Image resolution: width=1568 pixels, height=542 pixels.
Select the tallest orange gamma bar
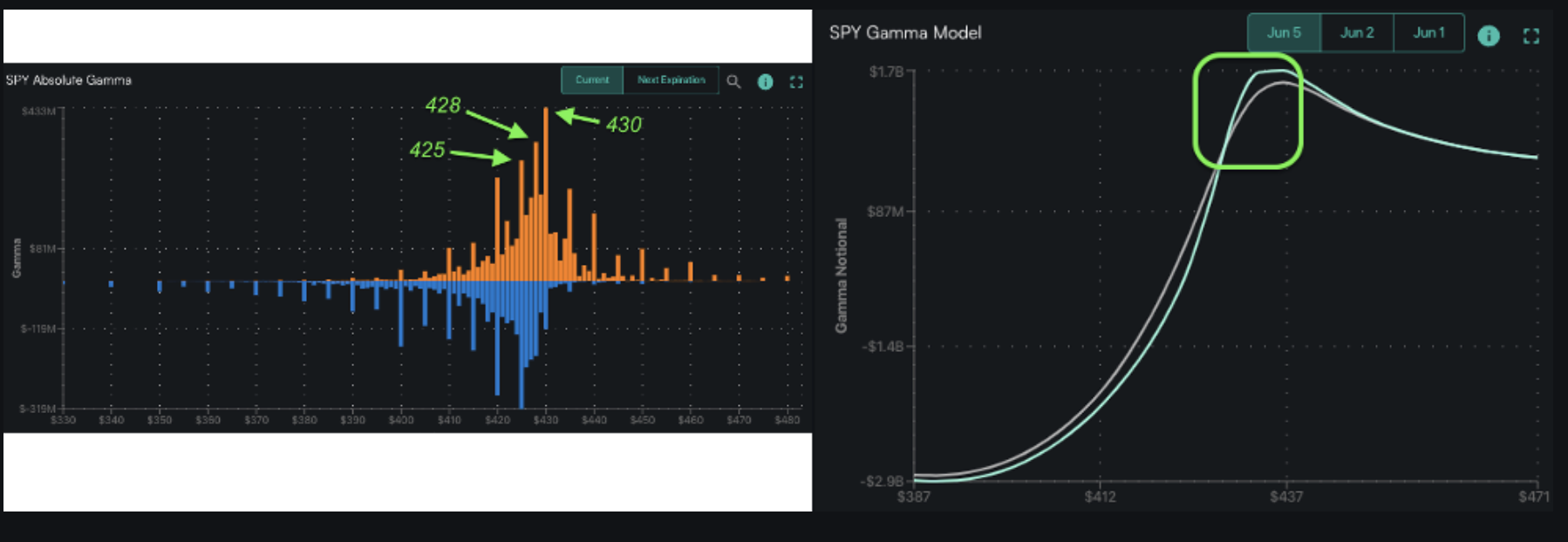click(546, 194)
